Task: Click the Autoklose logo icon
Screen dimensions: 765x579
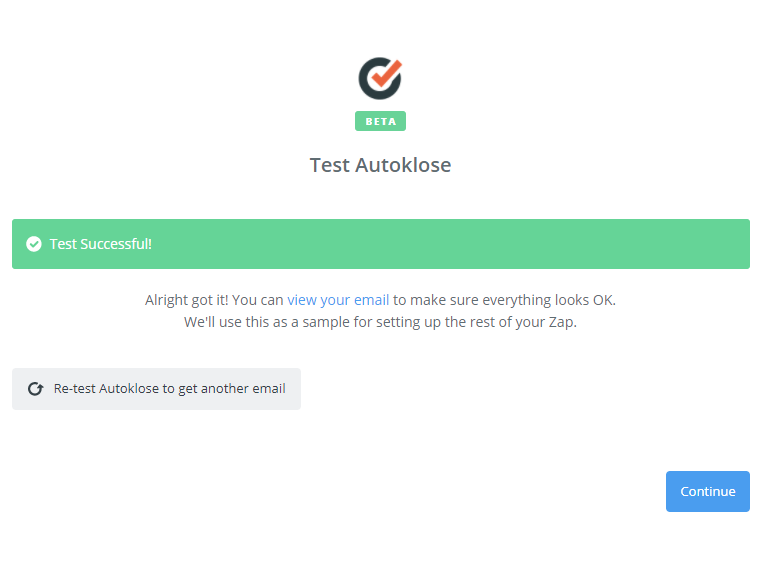Action: 380,79
